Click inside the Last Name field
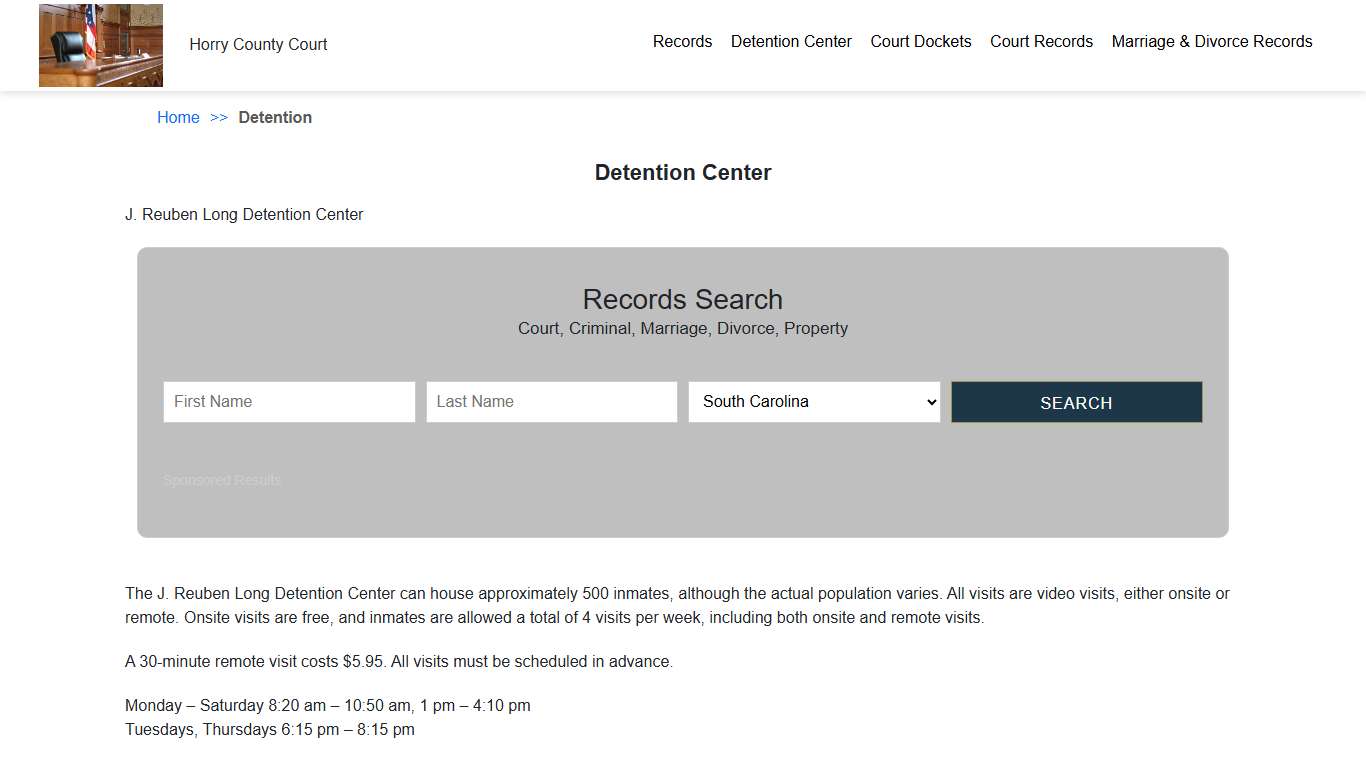 (551, 401)
